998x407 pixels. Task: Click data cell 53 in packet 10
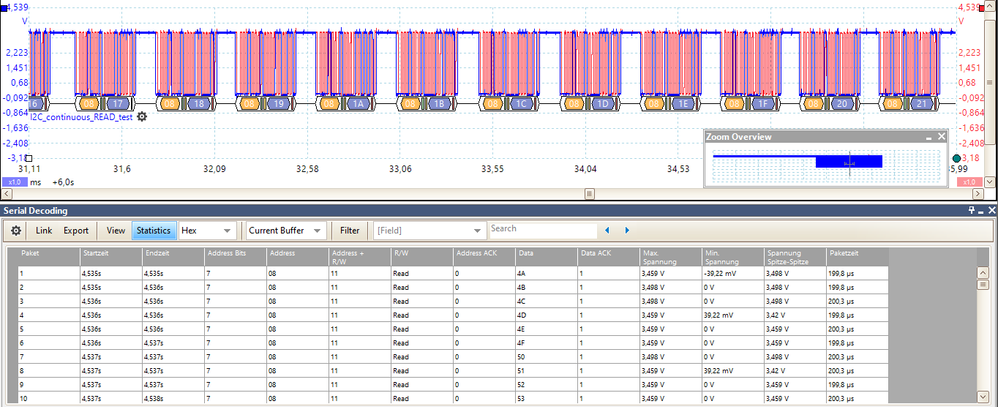tap(547, 399)
